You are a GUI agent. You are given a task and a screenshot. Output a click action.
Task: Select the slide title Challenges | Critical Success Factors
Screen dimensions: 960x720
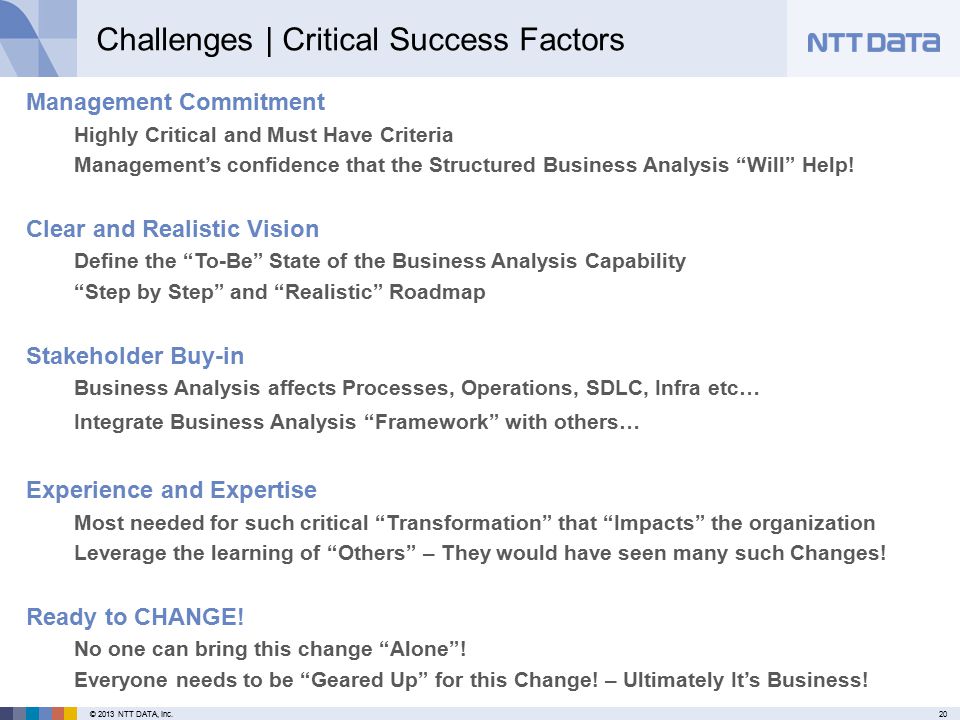click(360, 40)
